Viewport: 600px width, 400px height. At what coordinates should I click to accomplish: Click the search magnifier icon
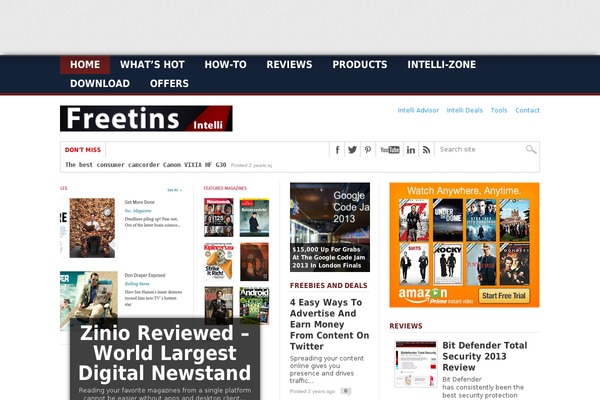(x=531, y=149)
